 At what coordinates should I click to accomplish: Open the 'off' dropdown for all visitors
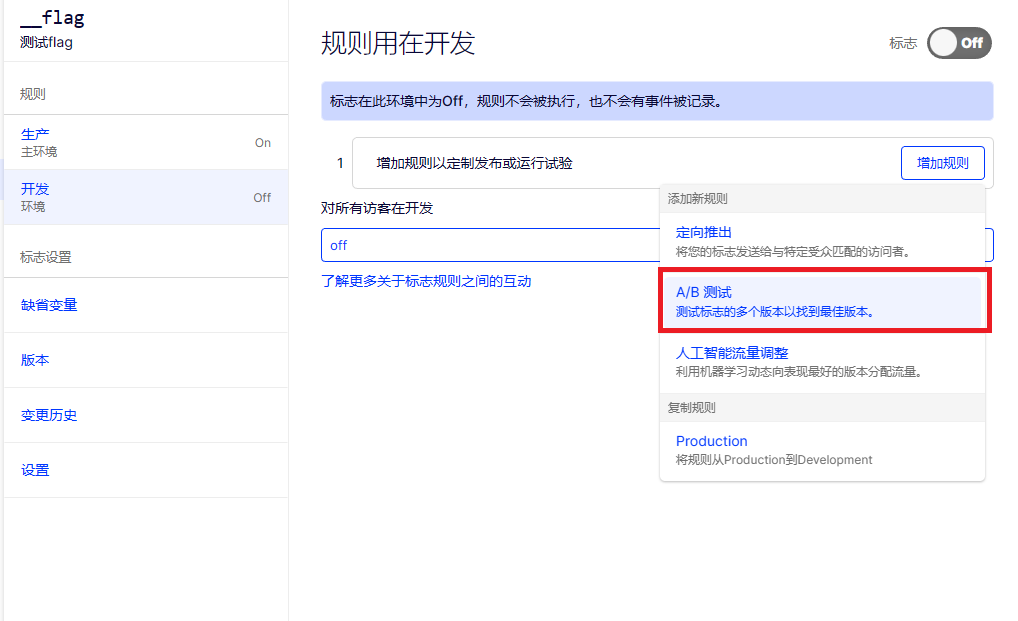coord(489,245)
